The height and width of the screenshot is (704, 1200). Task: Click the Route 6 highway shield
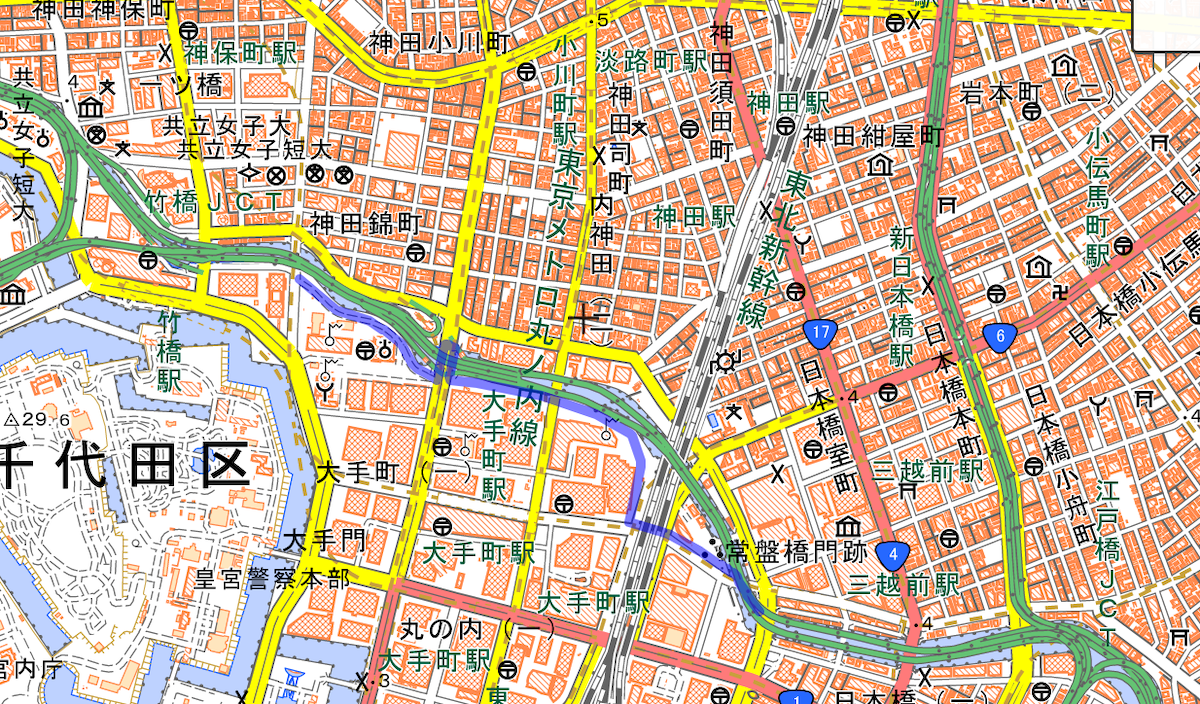tap(999, 337)
